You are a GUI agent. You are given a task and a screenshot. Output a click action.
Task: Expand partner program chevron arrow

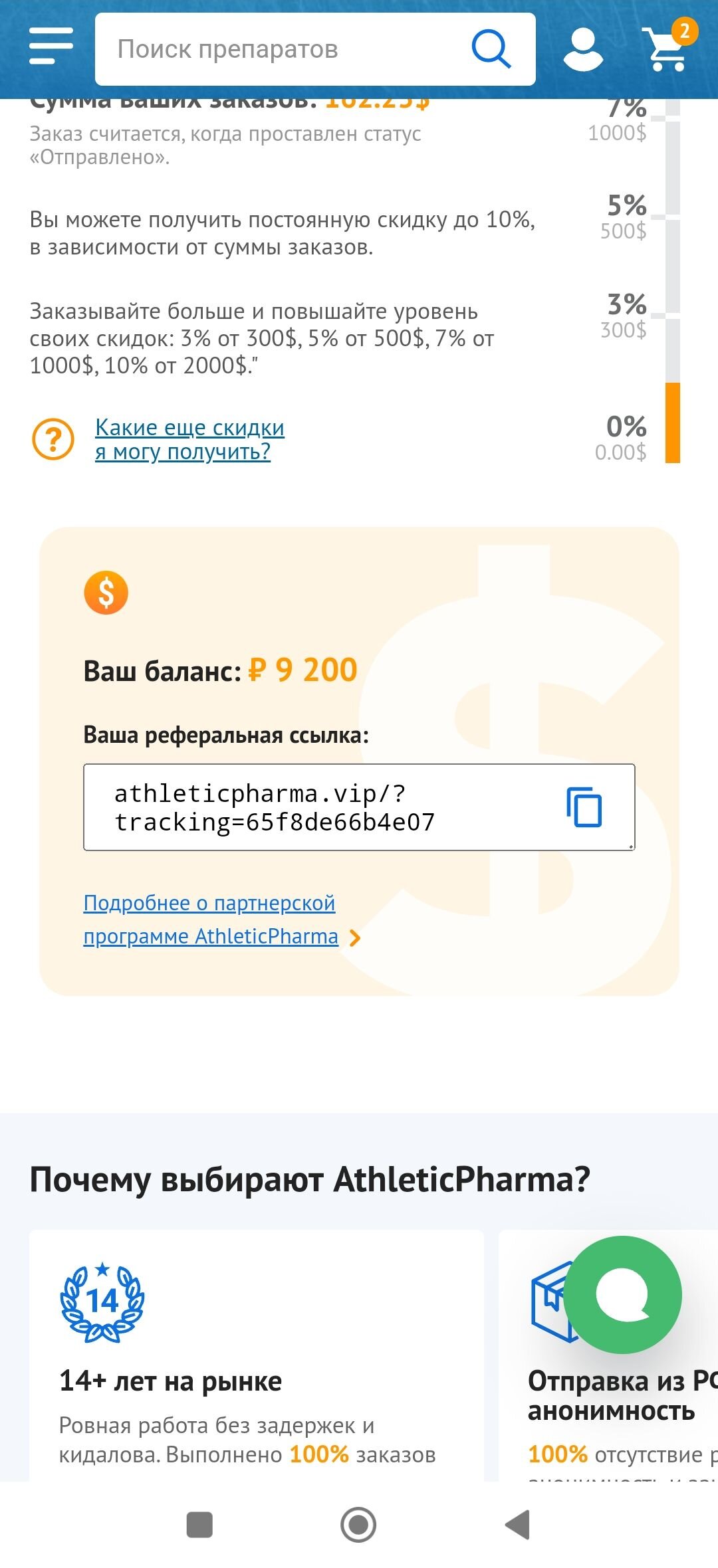pos(355,937)
